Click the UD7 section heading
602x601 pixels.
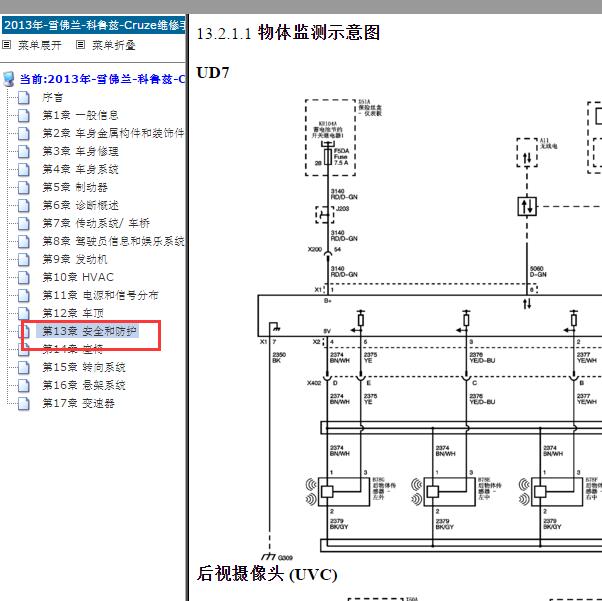coord(213,73)
